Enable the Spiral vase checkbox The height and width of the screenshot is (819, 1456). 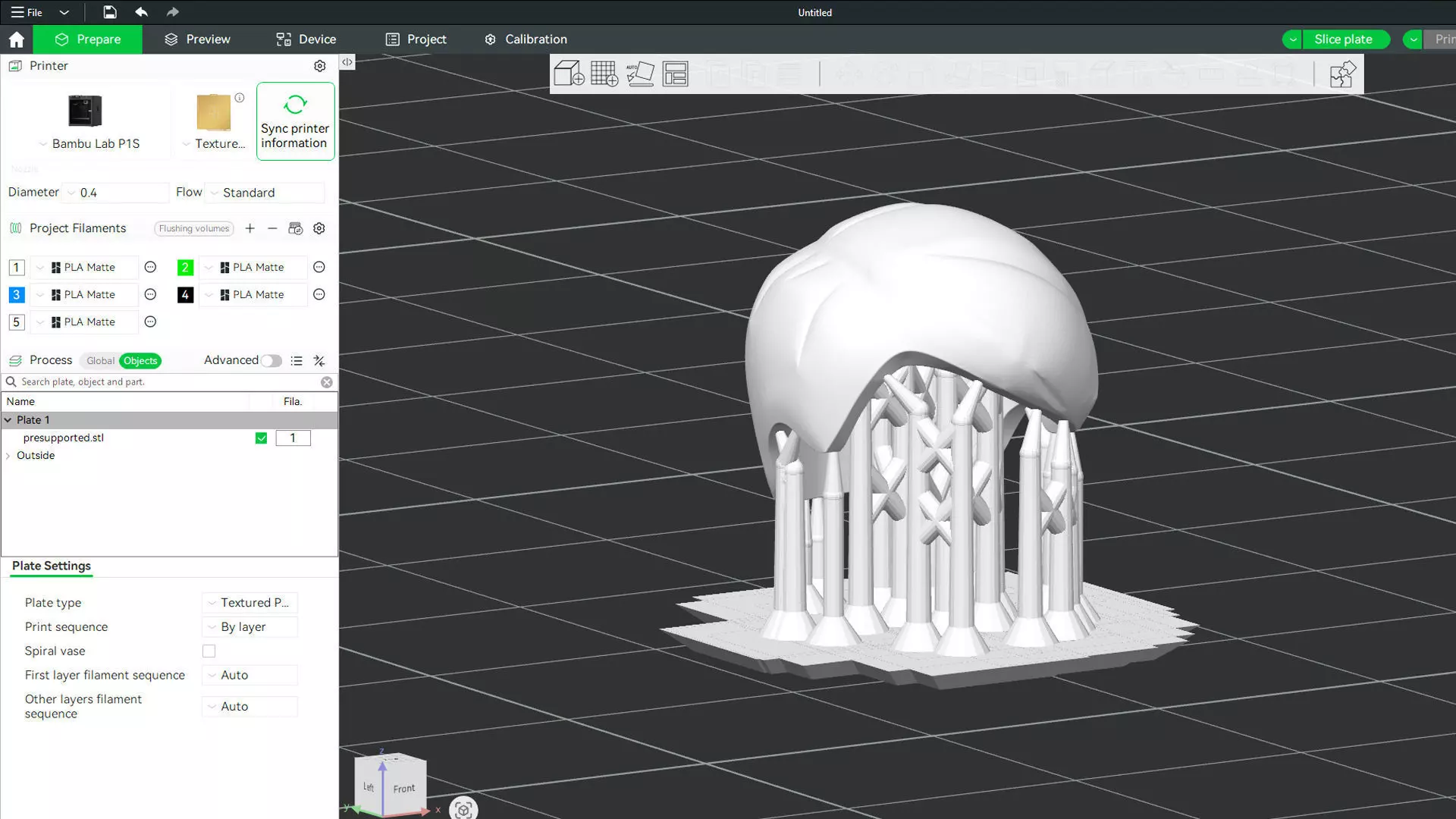209,651
